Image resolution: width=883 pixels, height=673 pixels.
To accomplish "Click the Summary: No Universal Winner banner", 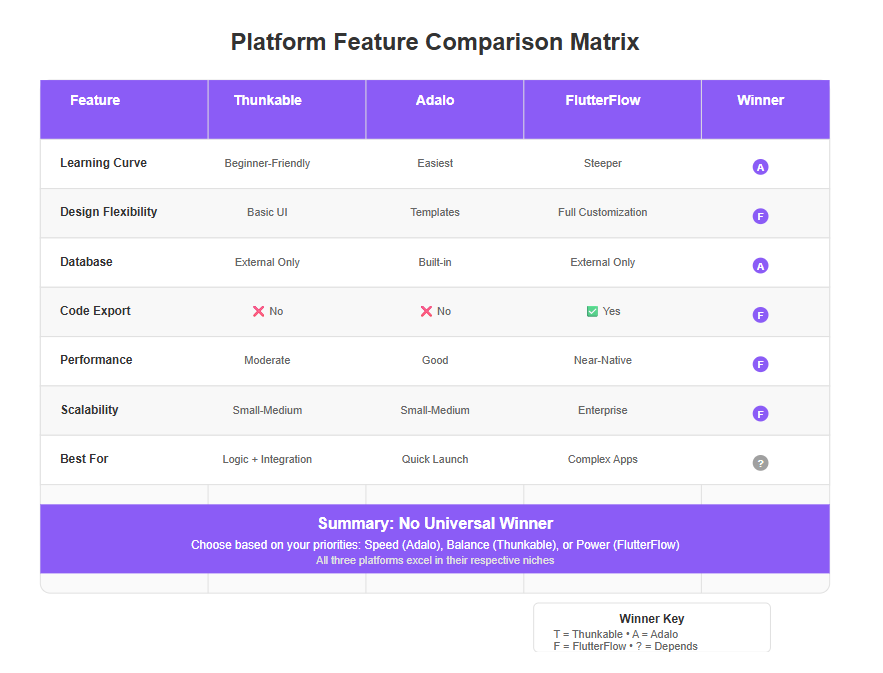I will [435, 539].
